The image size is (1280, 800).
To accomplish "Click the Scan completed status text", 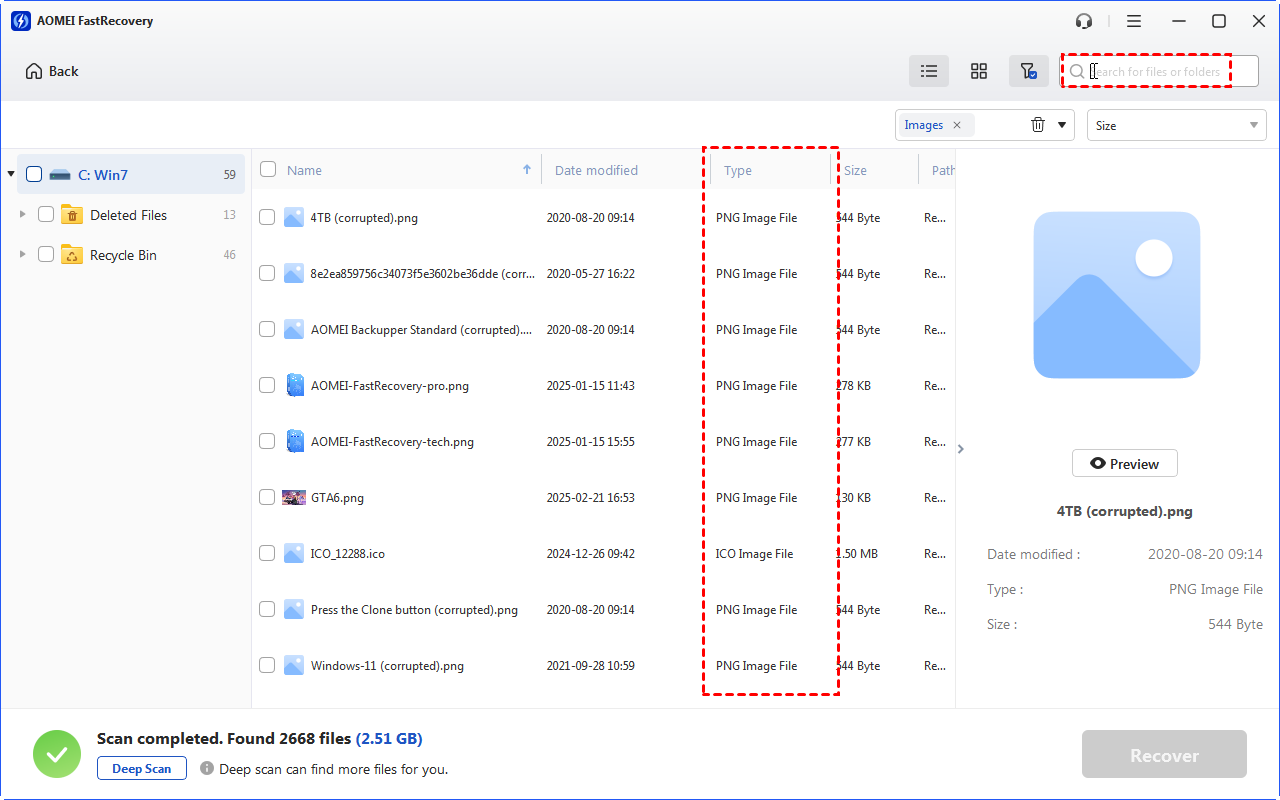I will 260,739.
